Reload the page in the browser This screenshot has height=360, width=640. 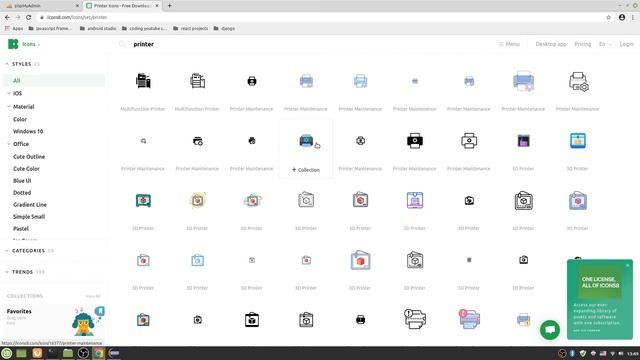tap(29, 17)
